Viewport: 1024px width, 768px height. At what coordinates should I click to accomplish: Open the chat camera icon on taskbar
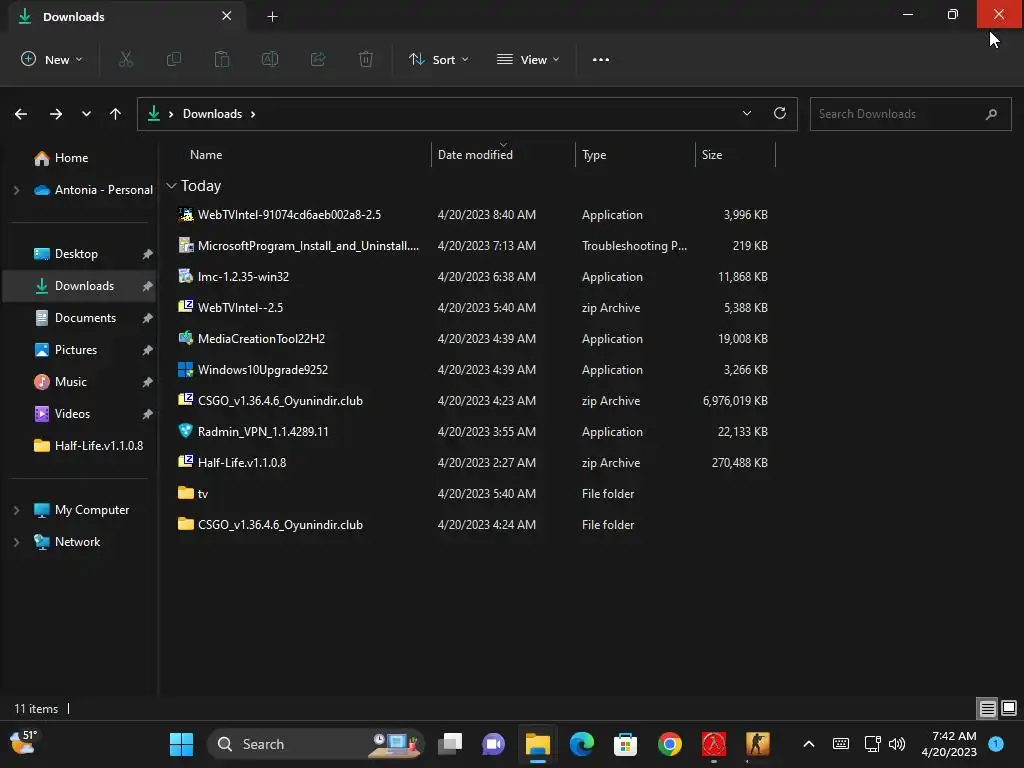(494, 744)
